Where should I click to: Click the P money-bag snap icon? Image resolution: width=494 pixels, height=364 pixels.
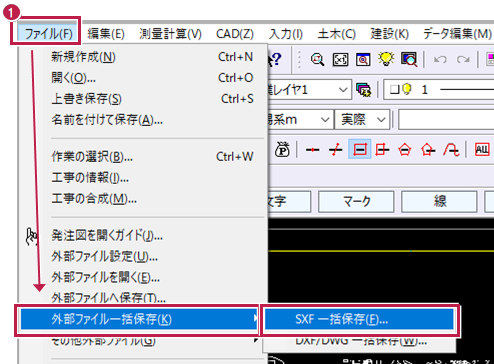(282, 149)
